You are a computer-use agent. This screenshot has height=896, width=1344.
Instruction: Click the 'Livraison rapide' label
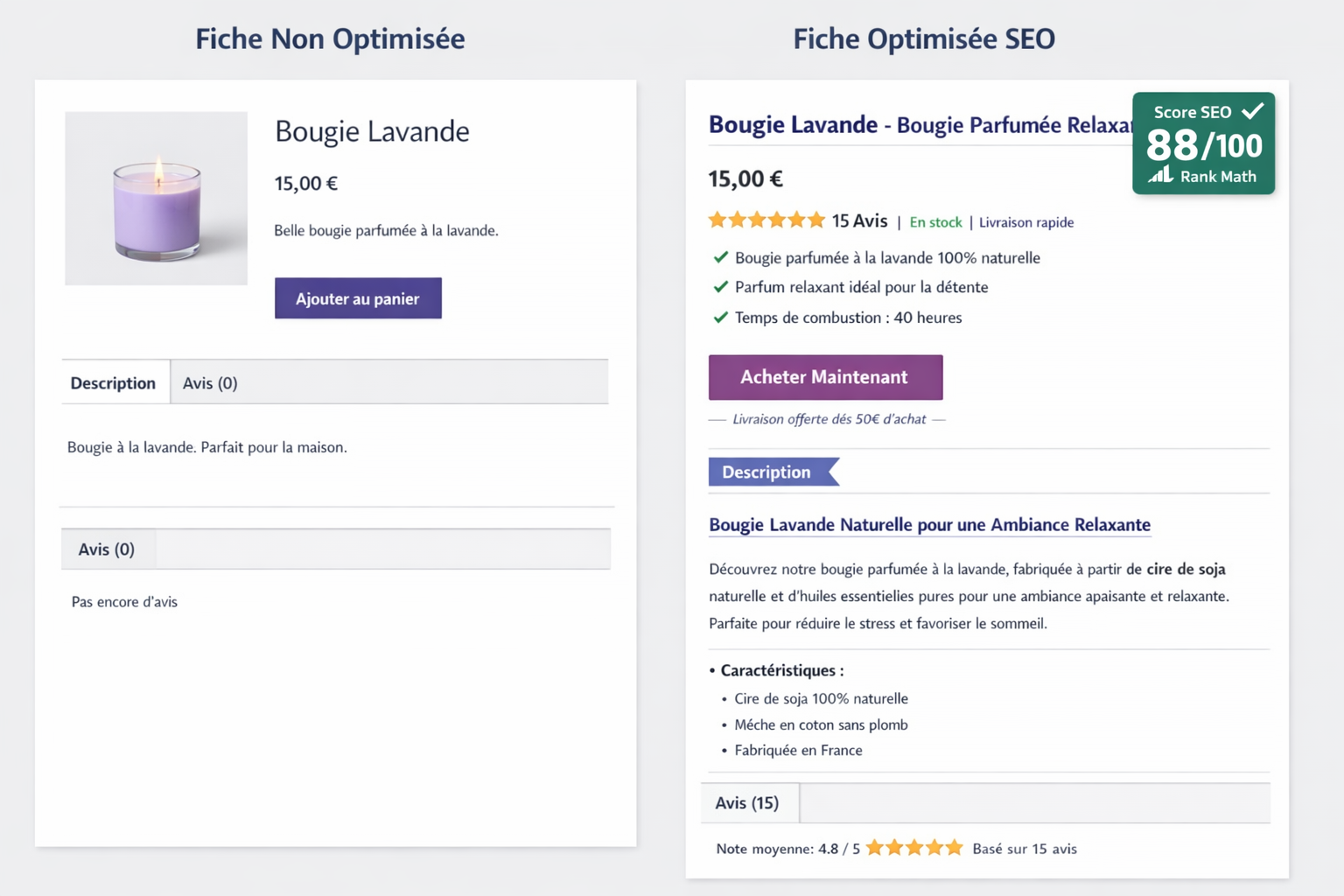(x=1025, y=222)
